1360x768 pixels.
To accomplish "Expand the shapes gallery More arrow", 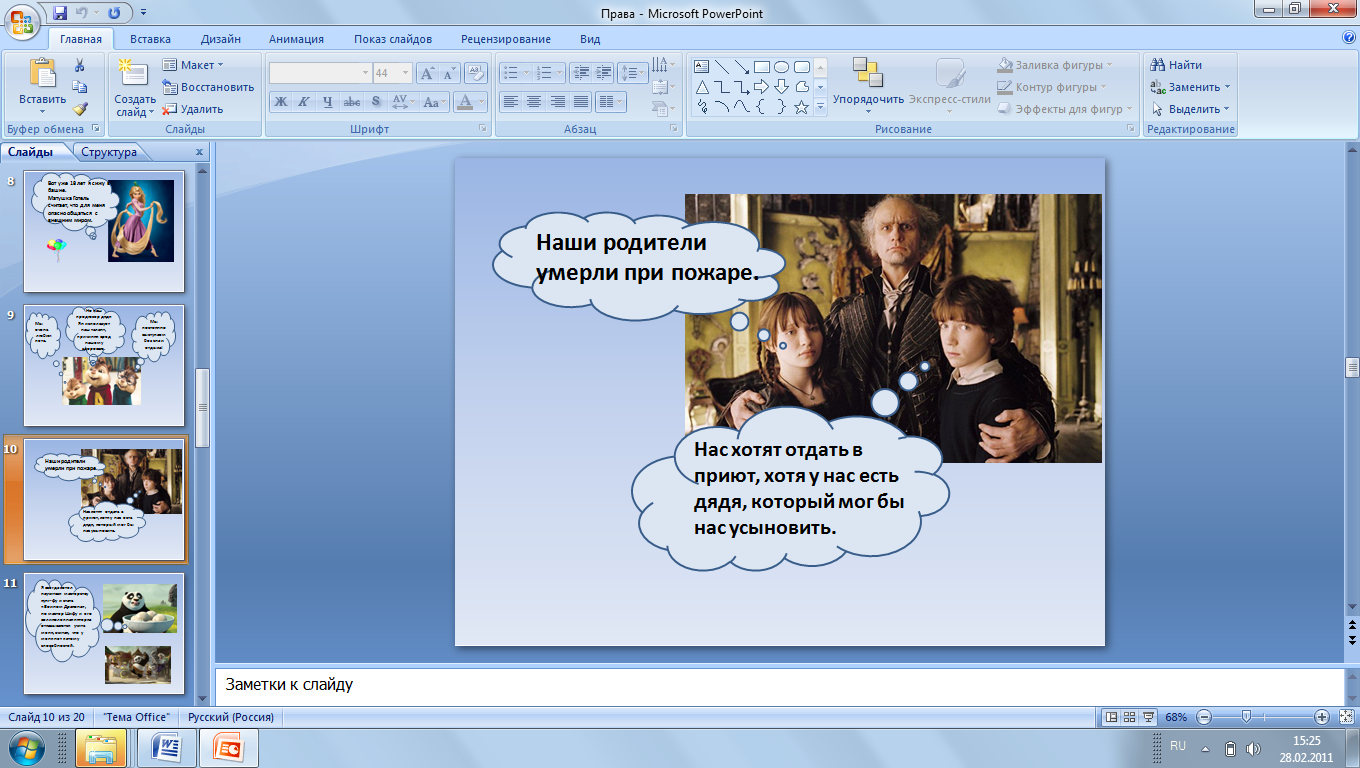I will (x=820, y=107).
